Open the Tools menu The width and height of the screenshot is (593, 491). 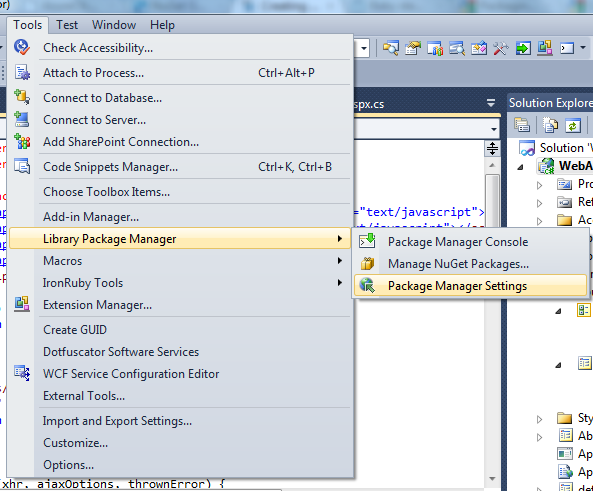[x=27, y=25]
